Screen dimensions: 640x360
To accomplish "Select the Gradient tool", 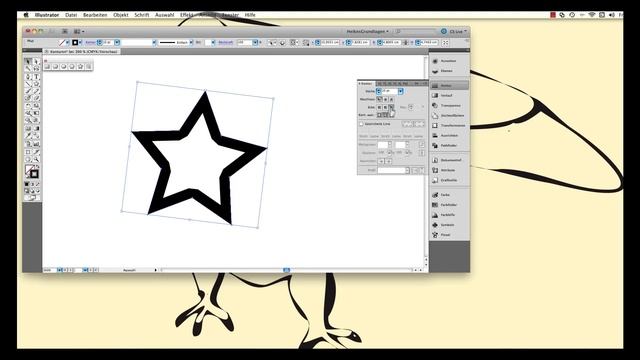I will pos(36,128).
